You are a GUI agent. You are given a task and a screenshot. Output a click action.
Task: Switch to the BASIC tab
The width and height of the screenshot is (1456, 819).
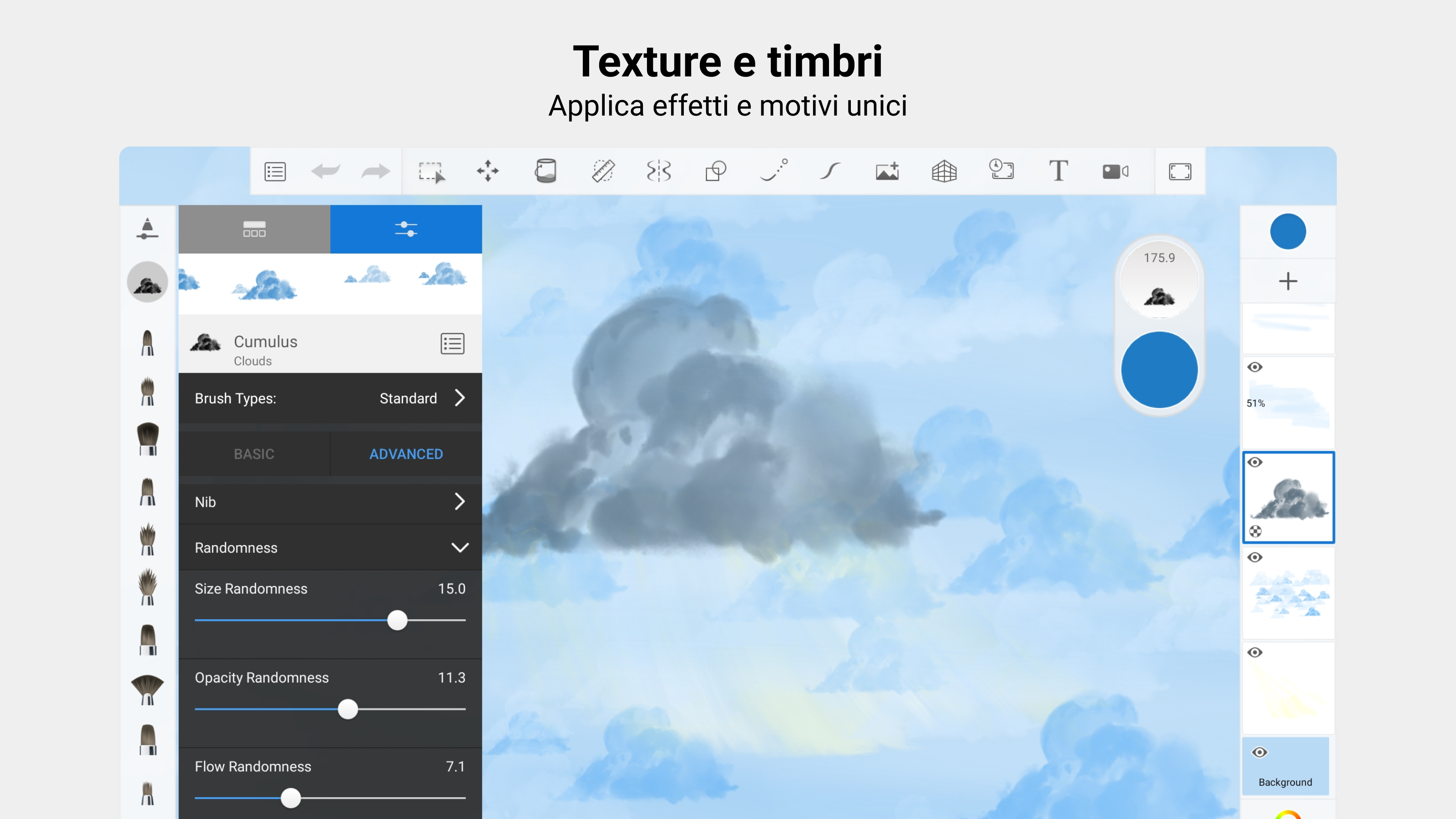pos(254,454)
